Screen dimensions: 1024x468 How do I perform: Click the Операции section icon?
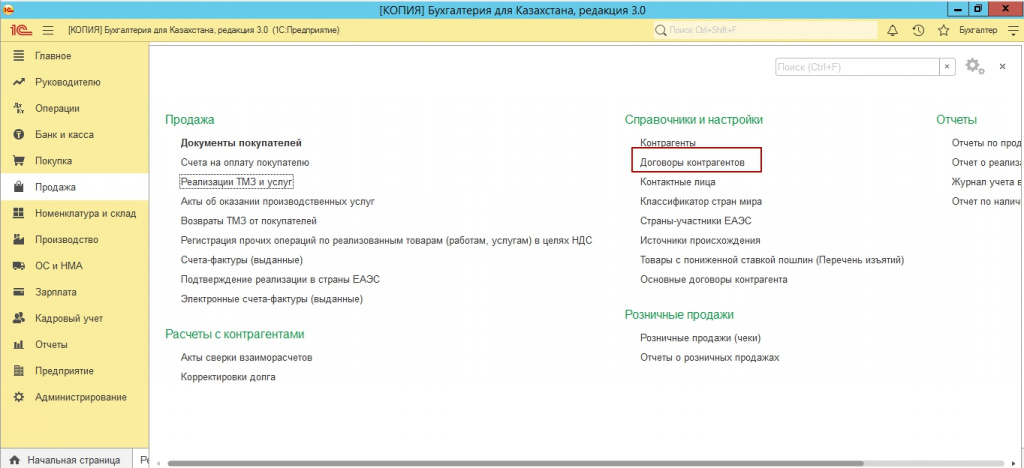pyautogui.click(x=19, y=108)
